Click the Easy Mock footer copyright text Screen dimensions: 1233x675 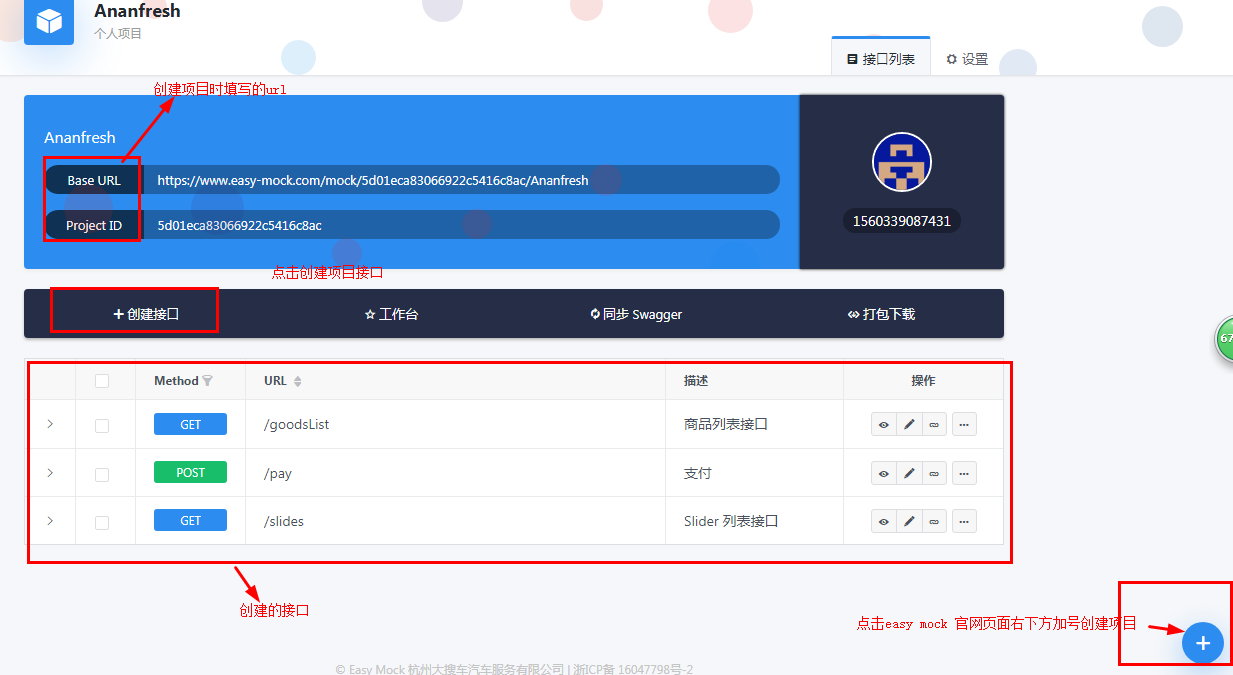click(514, 669)
